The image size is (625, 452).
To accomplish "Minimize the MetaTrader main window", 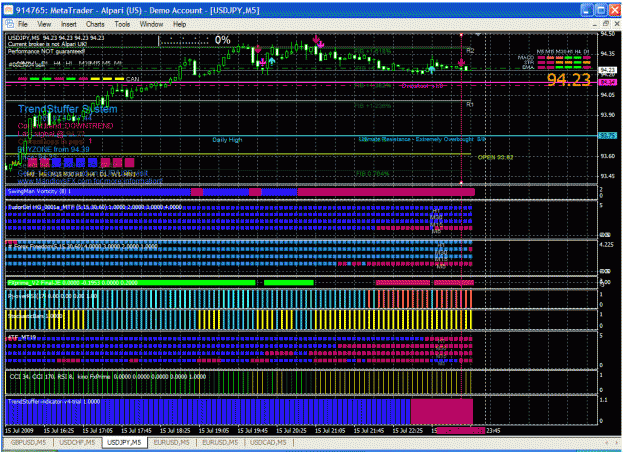I will 586,10.
